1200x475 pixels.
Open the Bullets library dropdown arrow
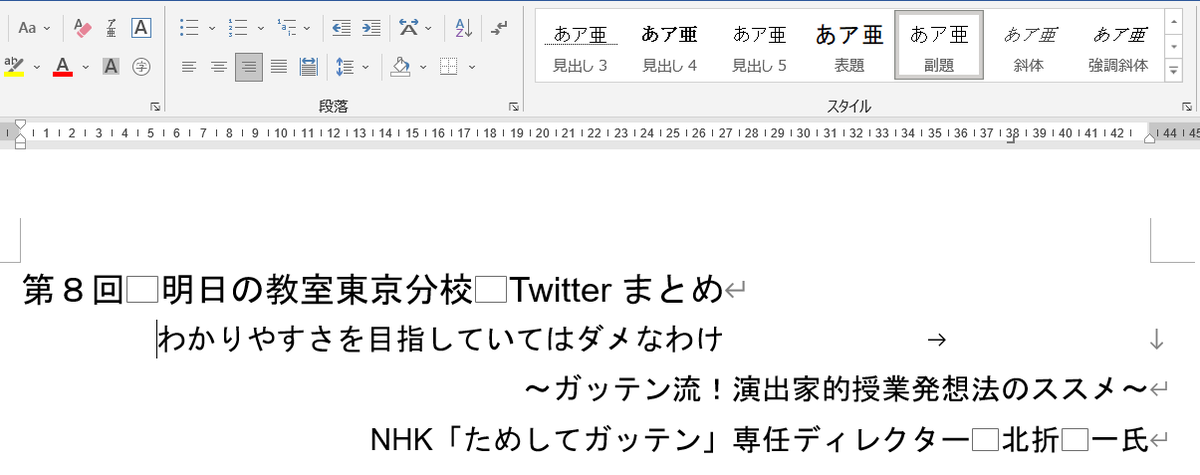pyautogui.click(x=211, y=27)
